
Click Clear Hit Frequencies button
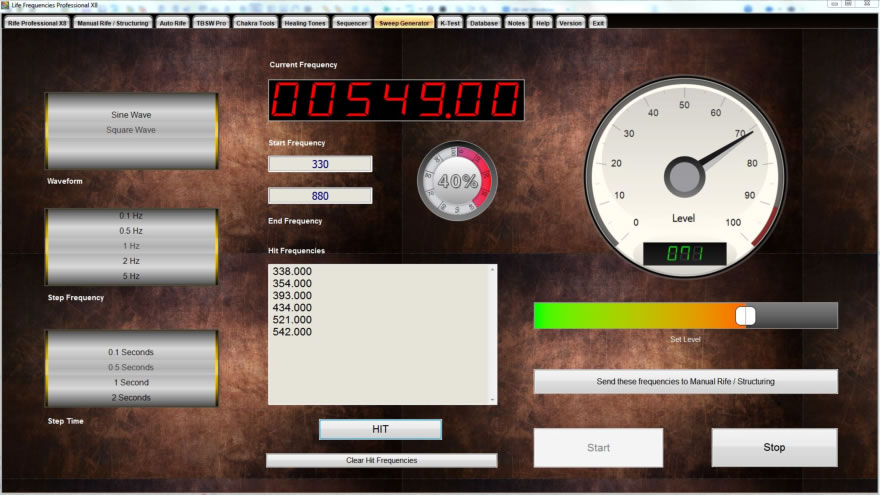click(x=381, y=460)
